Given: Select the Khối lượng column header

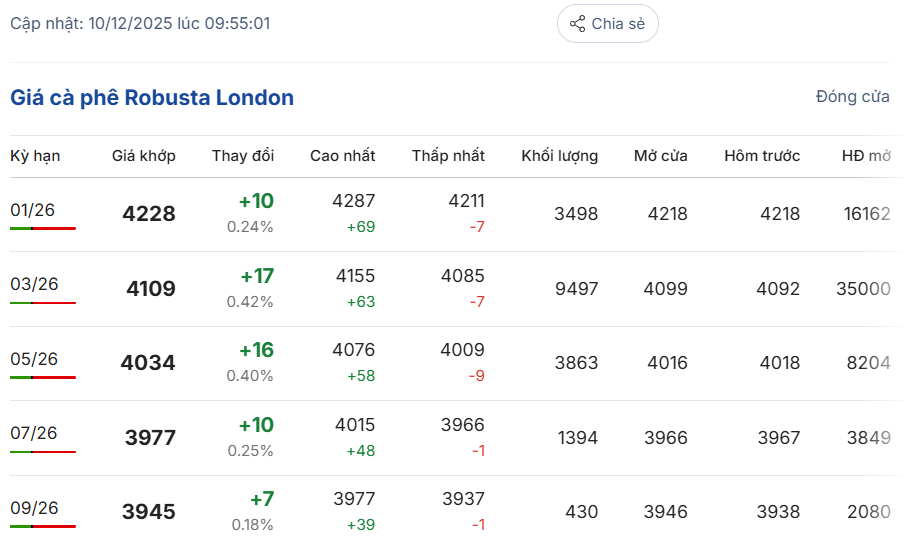Looking at the screenshot, I should (x=559, y=156).
